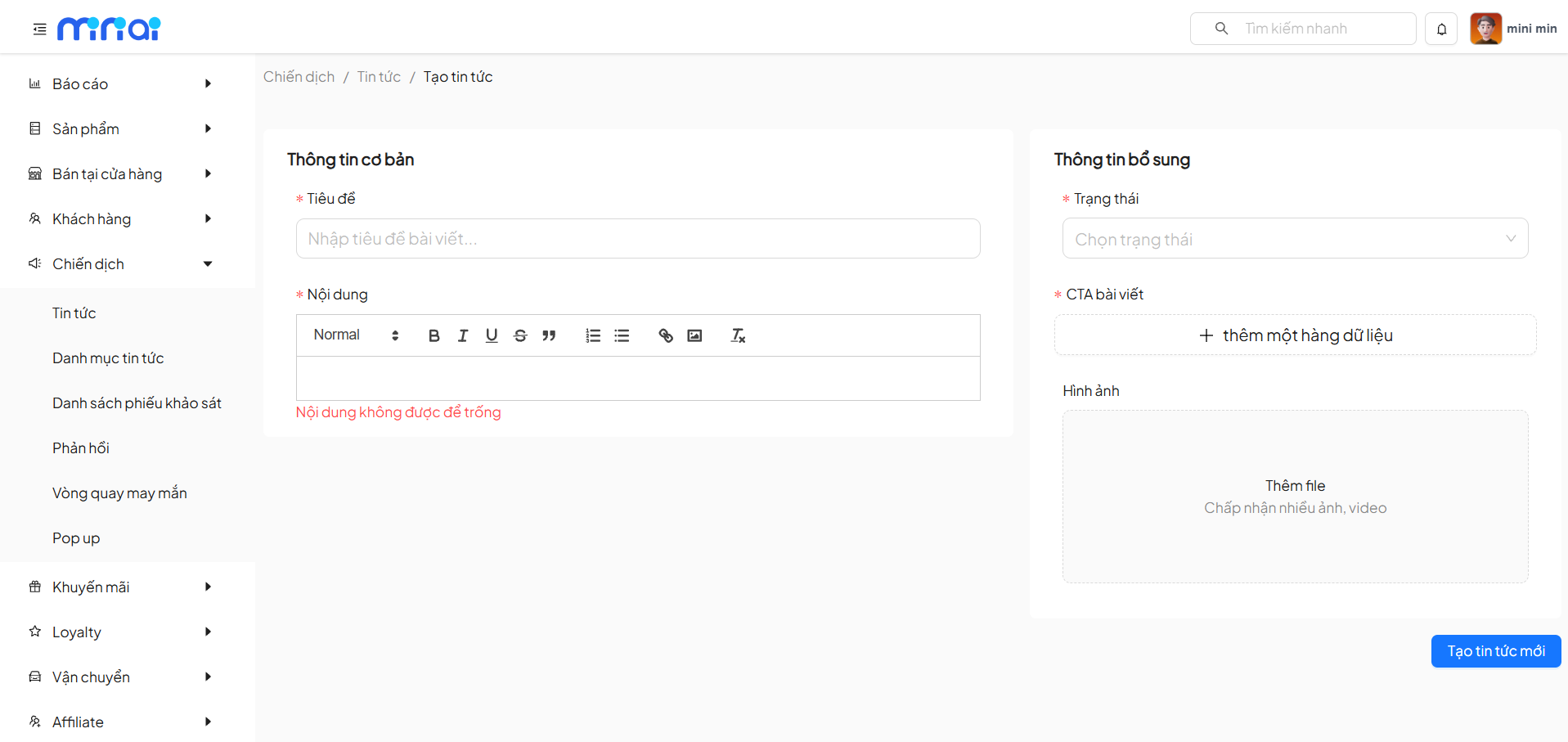Image resolution: width=1568 pixels, height=742 pixels.
Task: Open the Normal heading style dropdown
Action: 356,335
